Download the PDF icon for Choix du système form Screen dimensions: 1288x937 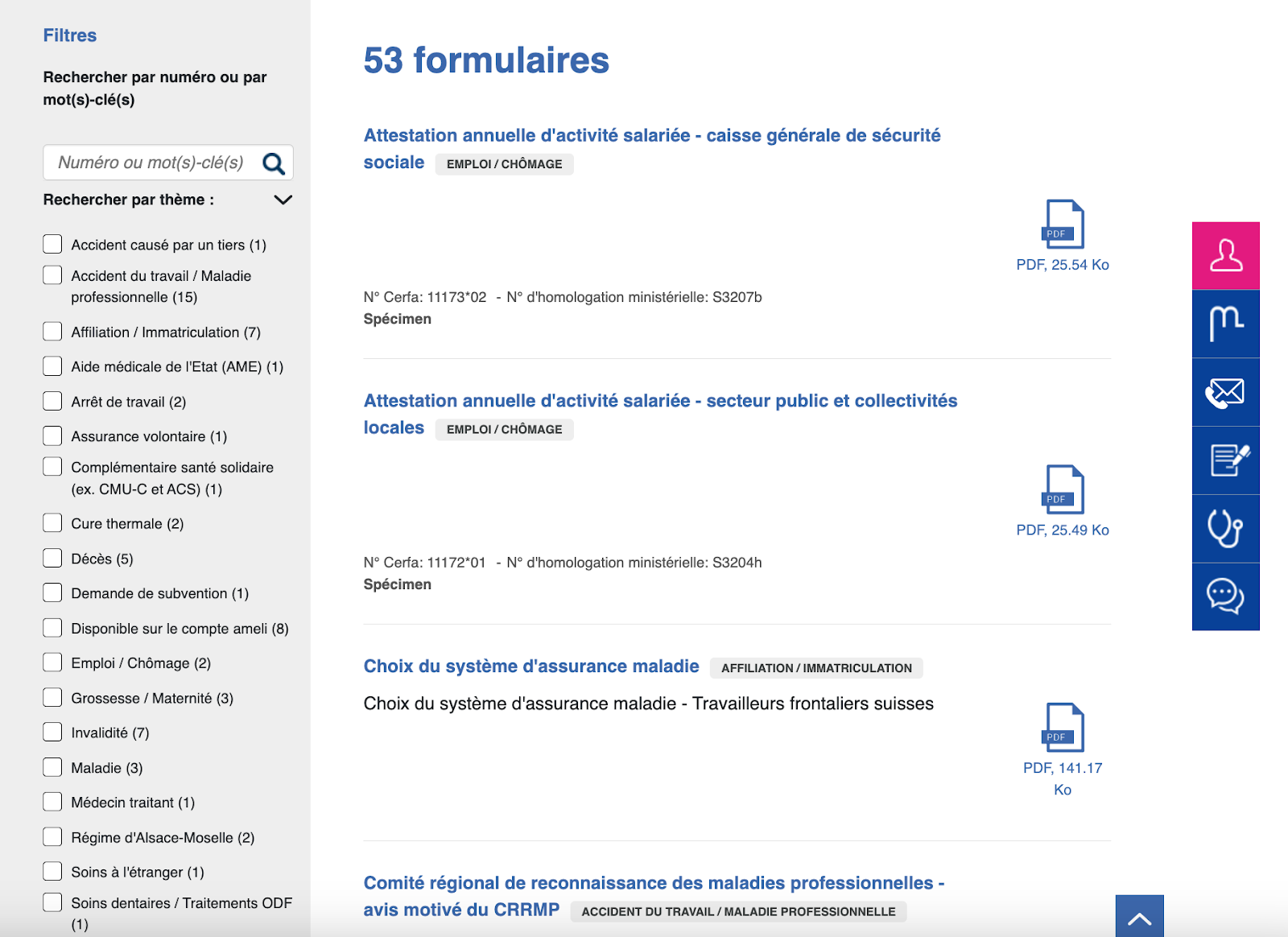[x=1063, y=728]
